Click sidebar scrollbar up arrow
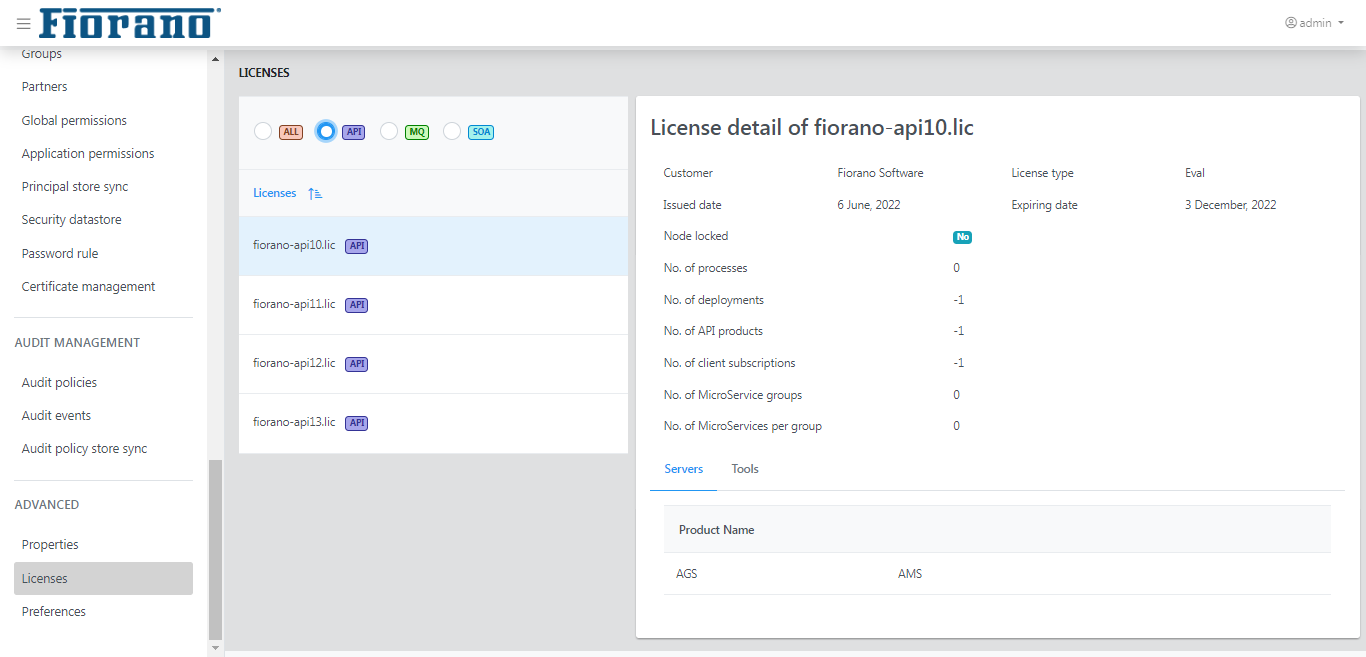Screen dimensions: 1366x657 [215, 59]
